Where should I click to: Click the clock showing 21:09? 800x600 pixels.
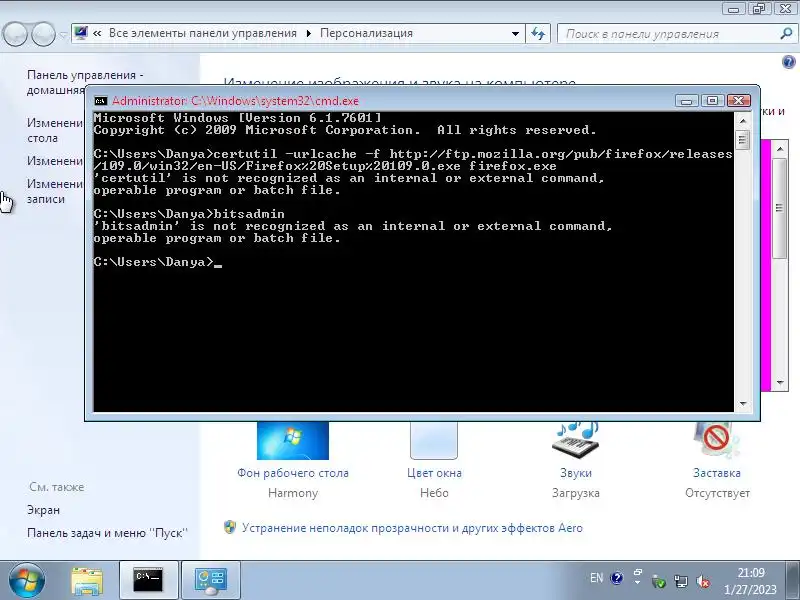tap(751, 572)
